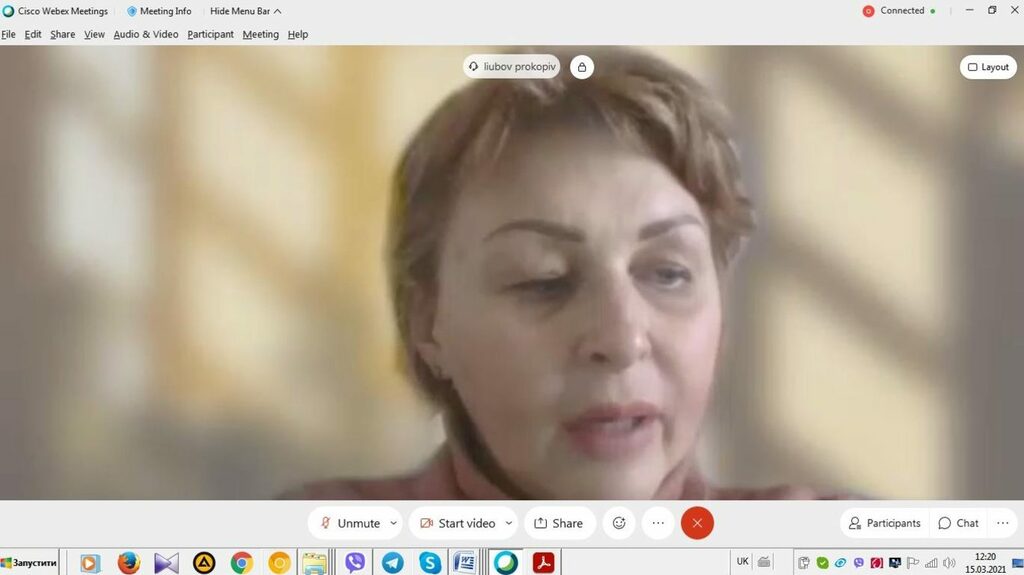Unmute the microphone
1024x575 pixels.
pyautogui.click(x=349, y=523)
